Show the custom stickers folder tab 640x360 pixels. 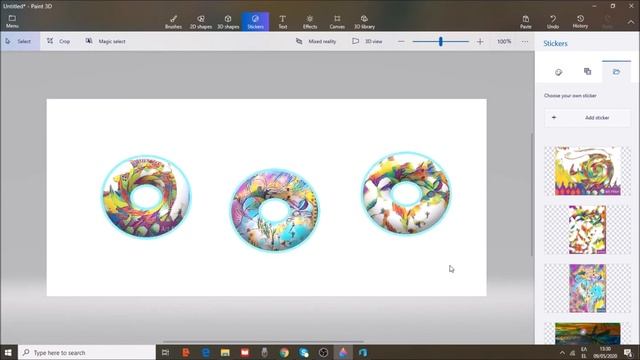coord(616,72)
